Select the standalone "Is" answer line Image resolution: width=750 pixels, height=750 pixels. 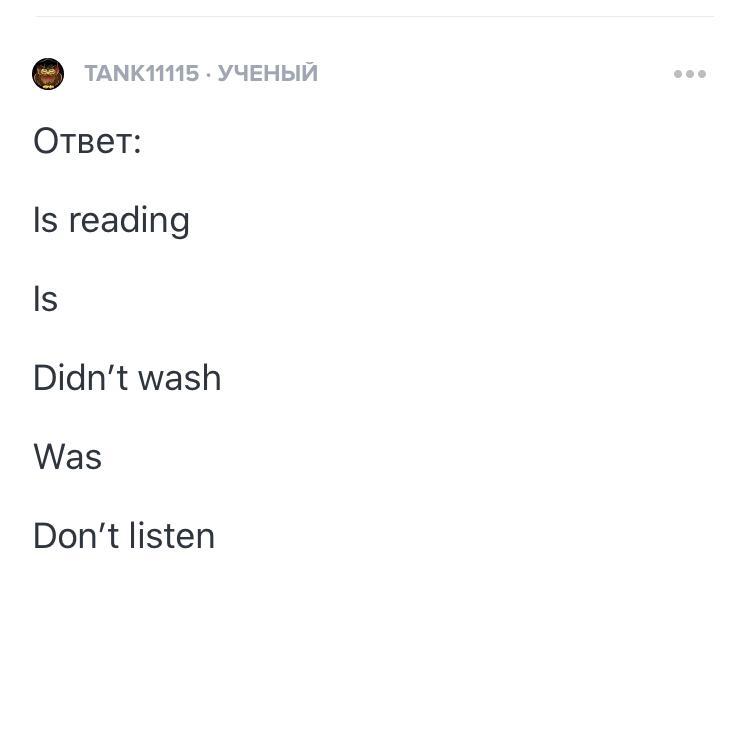(46, 299)
